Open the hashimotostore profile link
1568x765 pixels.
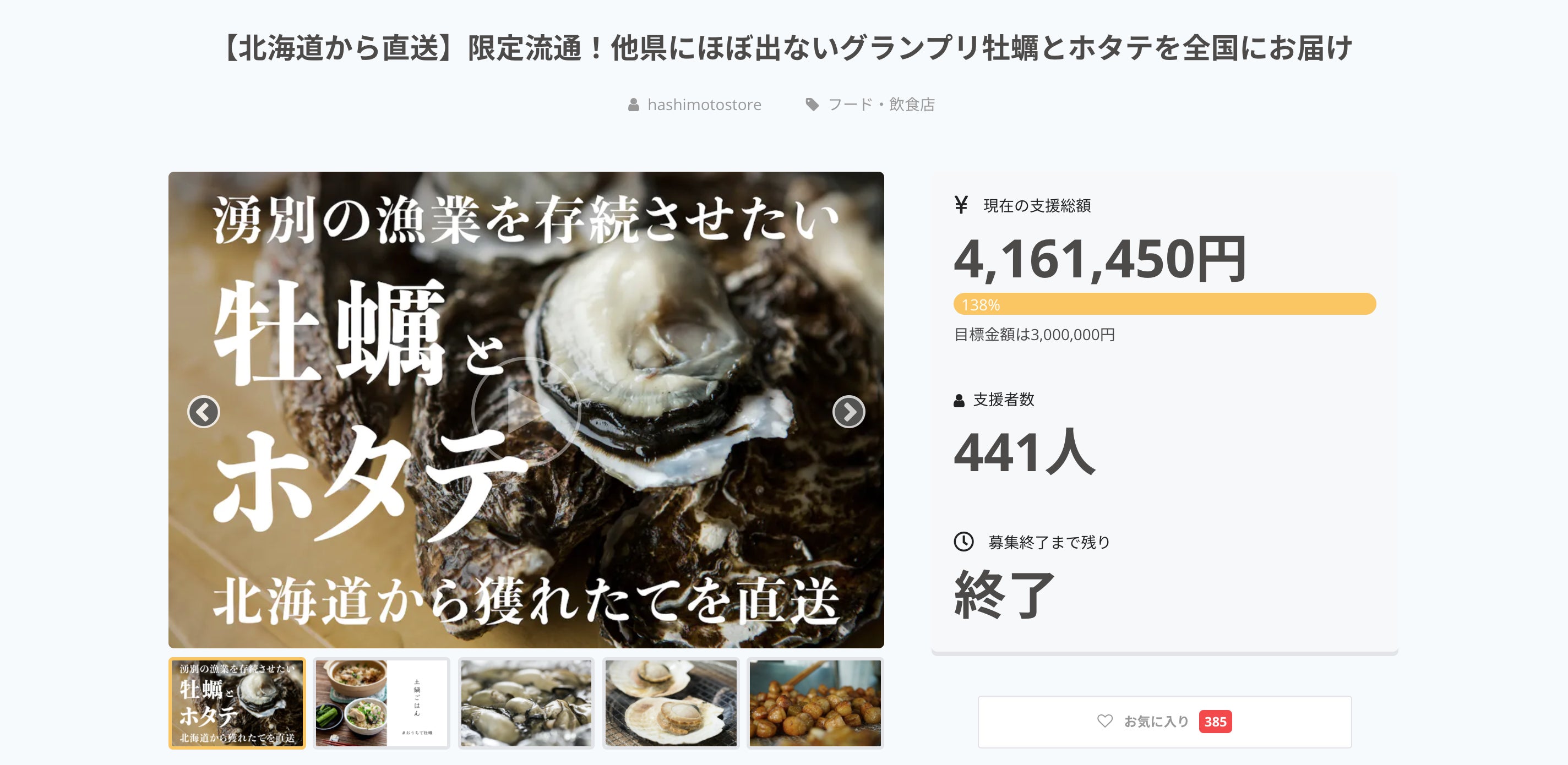[x=704, y=105]
